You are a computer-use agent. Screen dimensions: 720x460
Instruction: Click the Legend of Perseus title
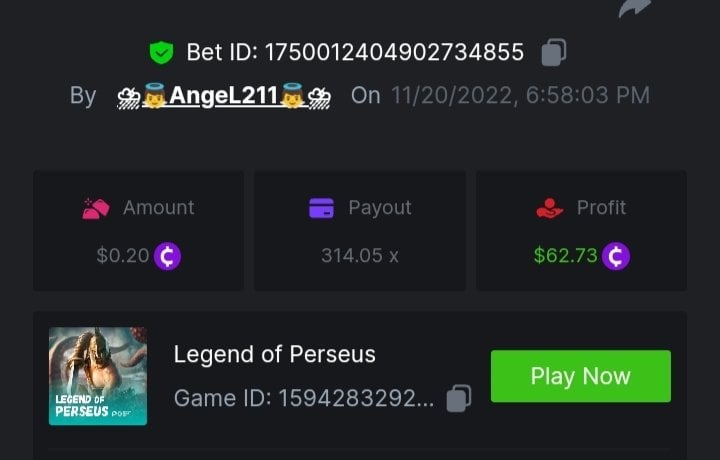pos(275,354)
